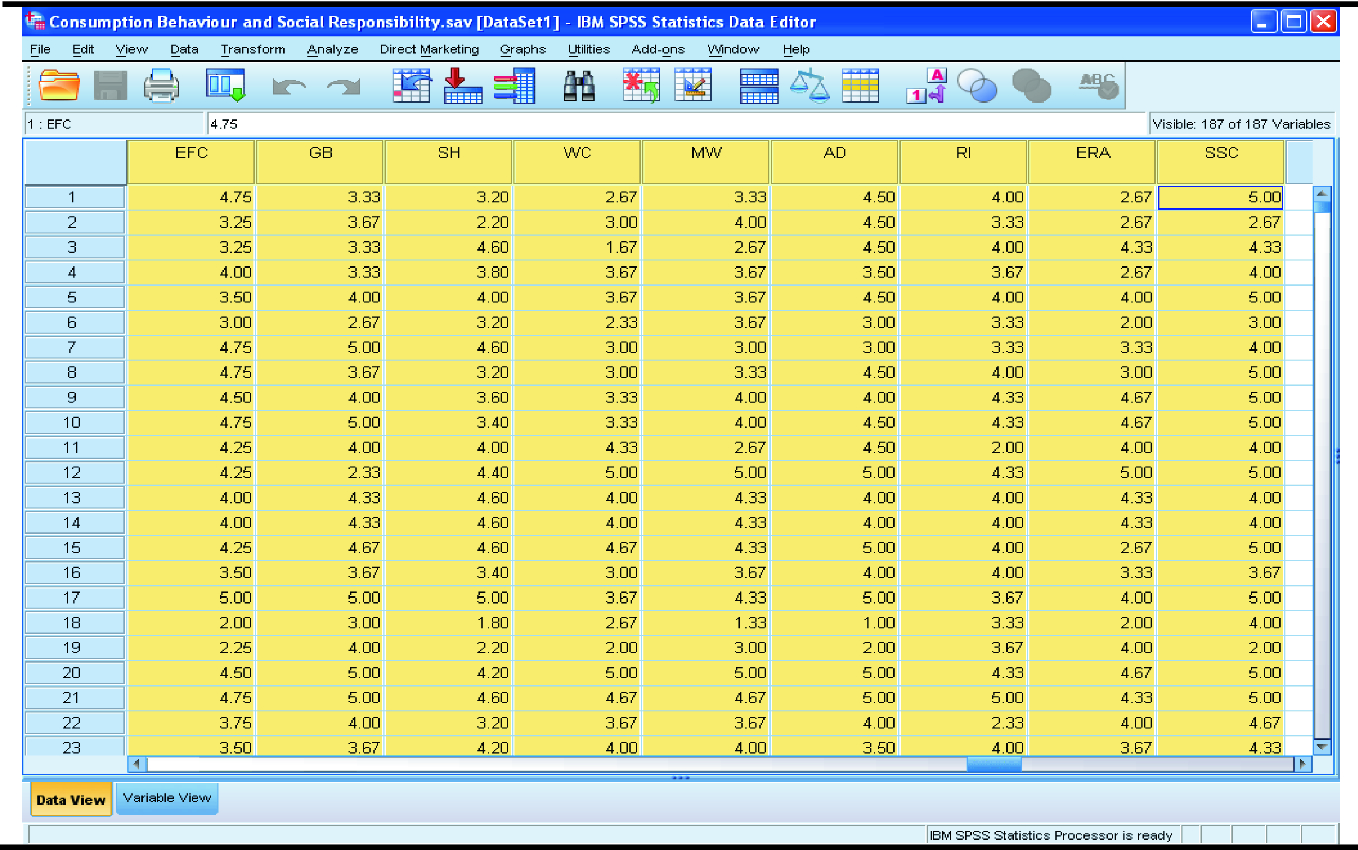This screenshot has width=1358, height=850.
Task: Click the horizontal scrollbar thumb
Action: (993, 764)
